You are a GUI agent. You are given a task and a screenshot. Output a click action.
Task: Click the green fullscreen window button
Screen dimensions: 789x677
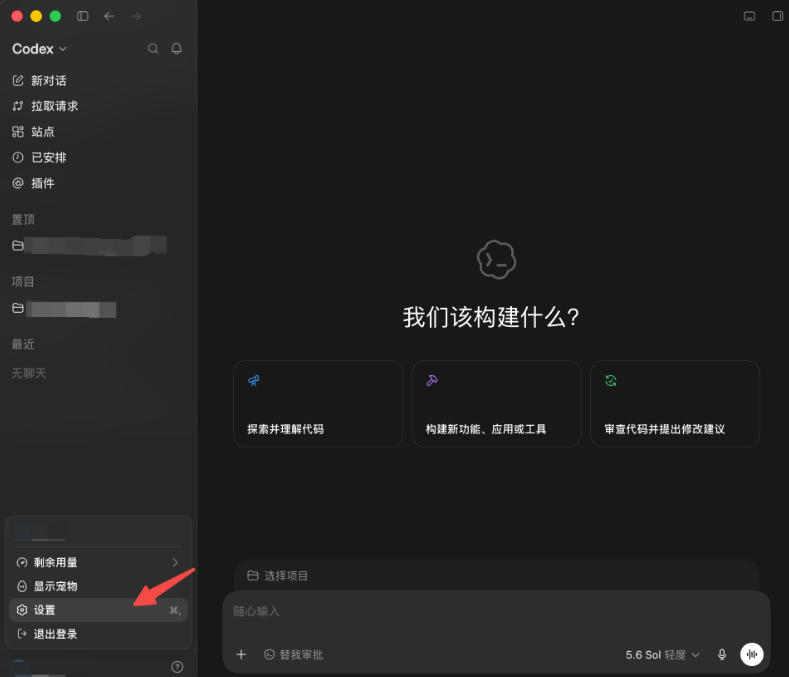click(x=55, y=16)
